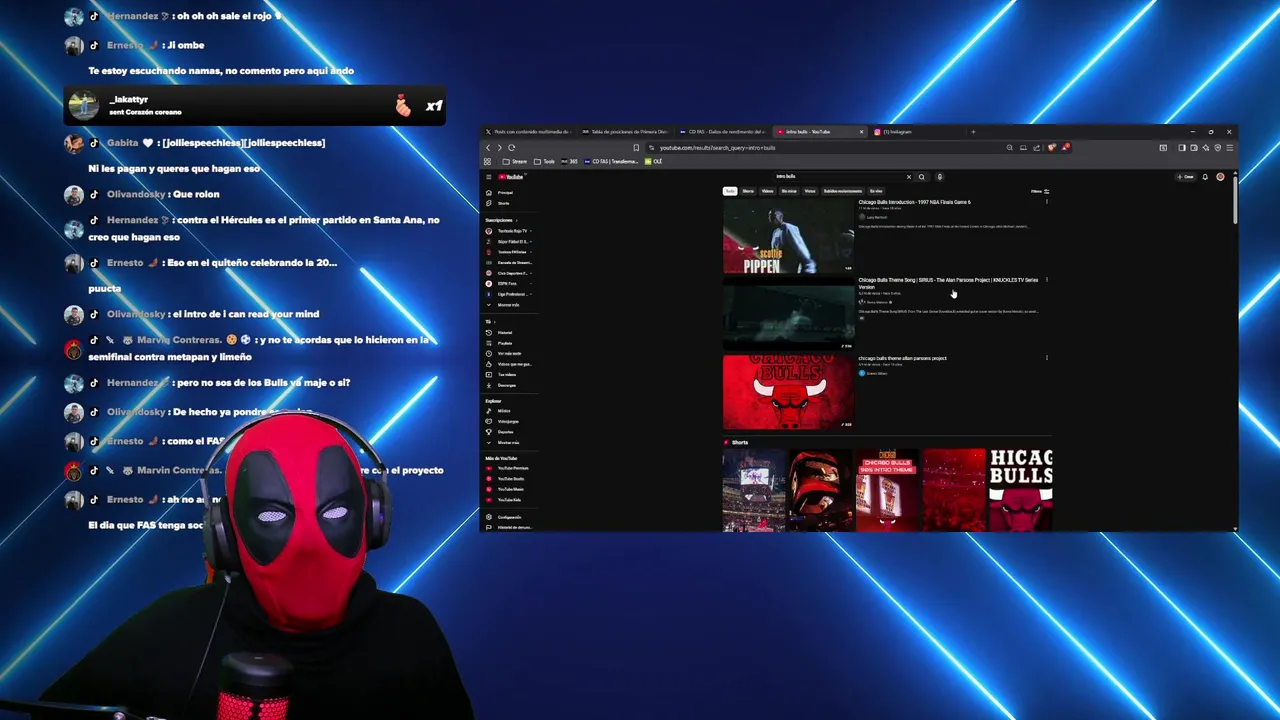Open the Scottie Pippen video thumbnail
The image size is (1280, 720).
point(789,236)
